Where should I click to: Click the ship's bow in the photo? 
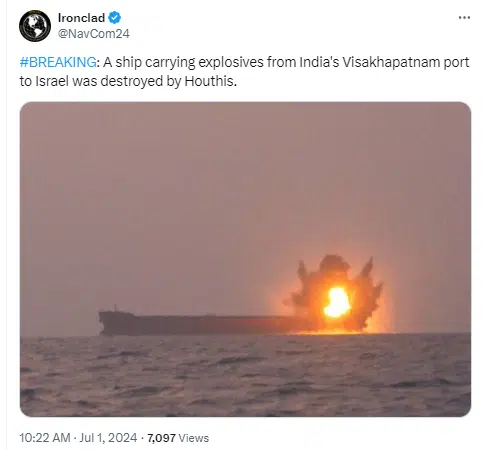[x=108, y=322]
